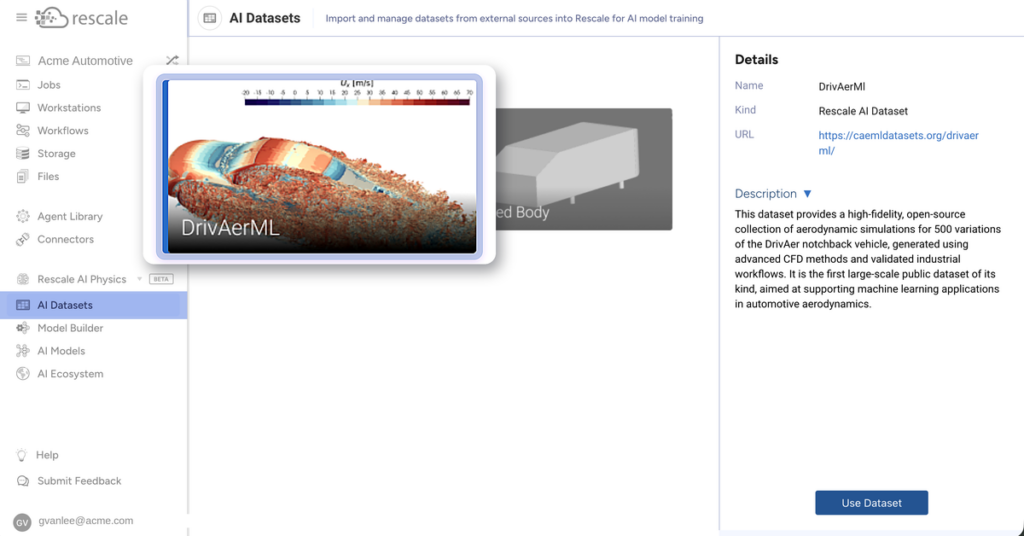Click the AI Datasets header icon

tap(210, 18)
